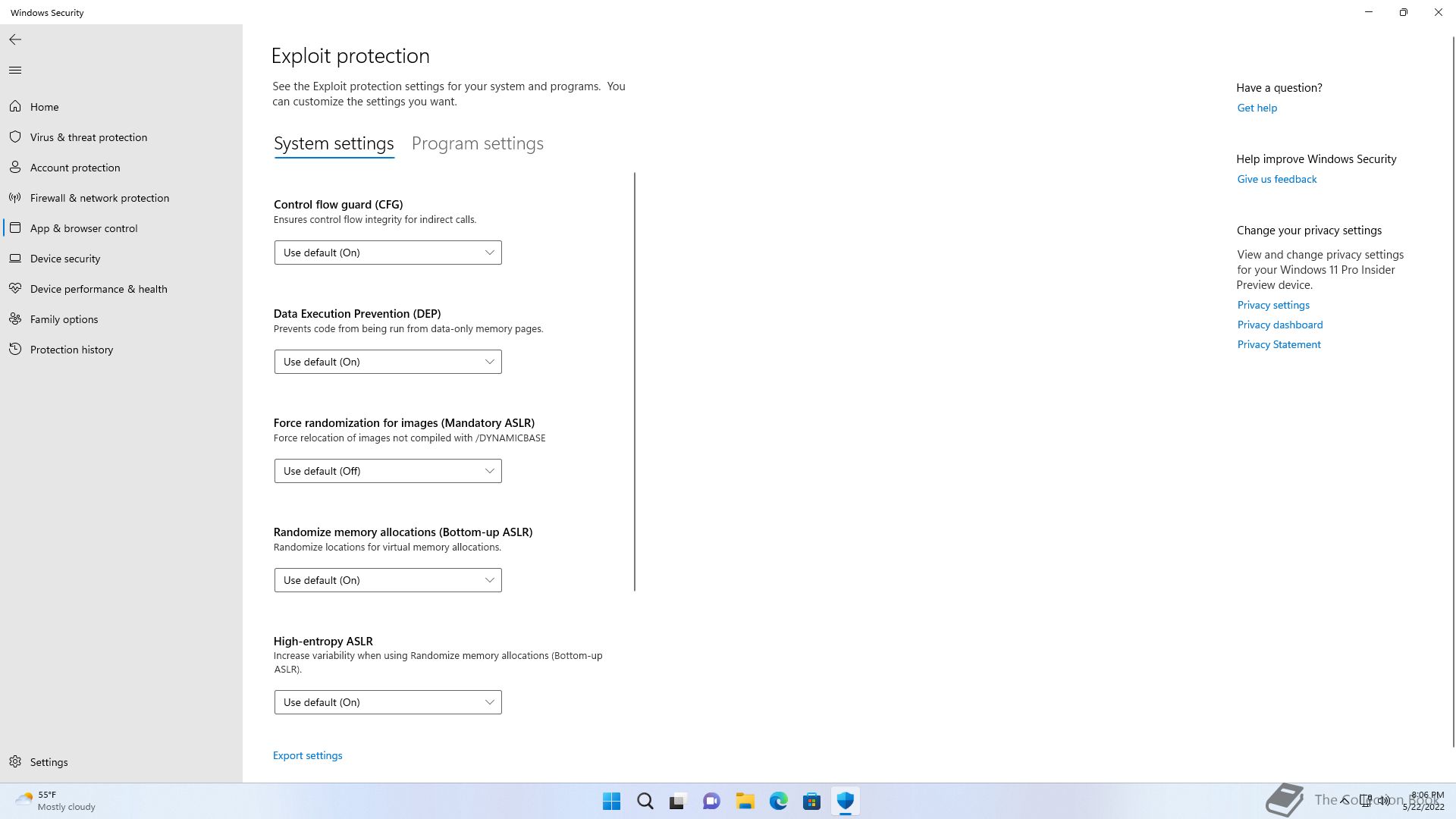
Task: Click Device performance & health heart icon
Action: click(x=15, y=289)
